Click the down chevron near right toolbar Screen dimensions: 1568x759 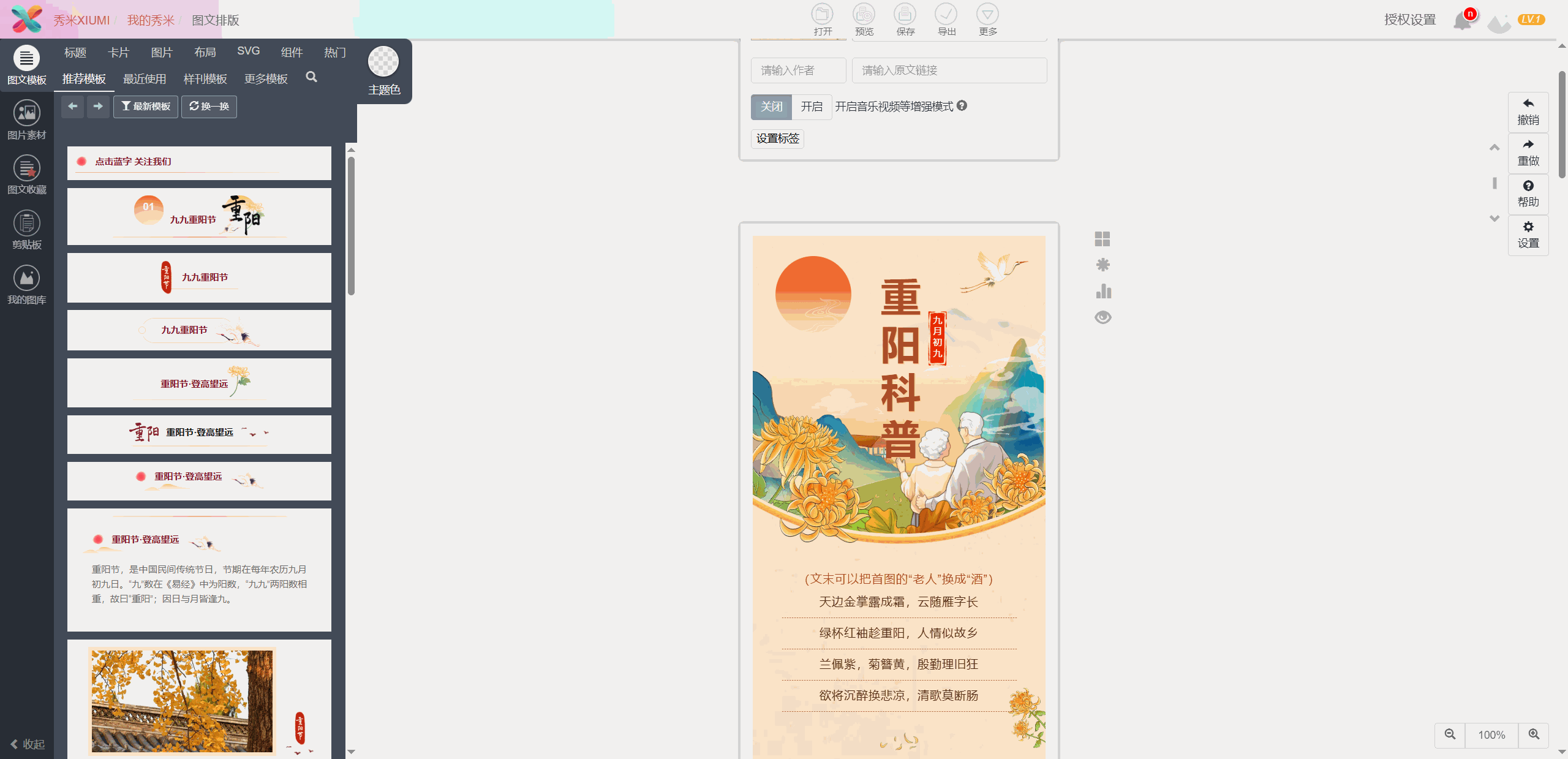coord(1494,218)
